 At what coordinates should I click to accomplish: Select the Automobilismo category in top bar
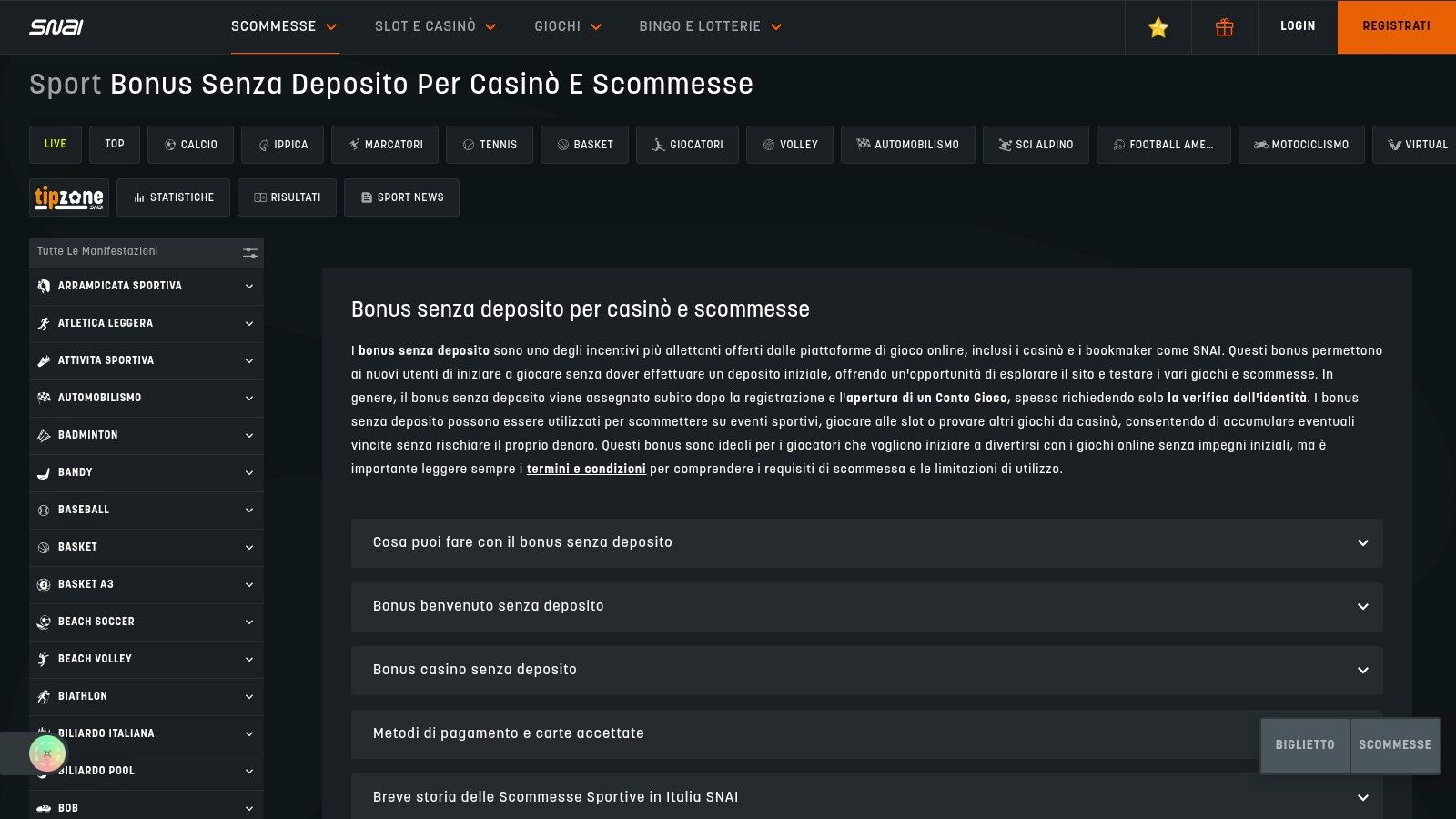[x=907, y=145]
